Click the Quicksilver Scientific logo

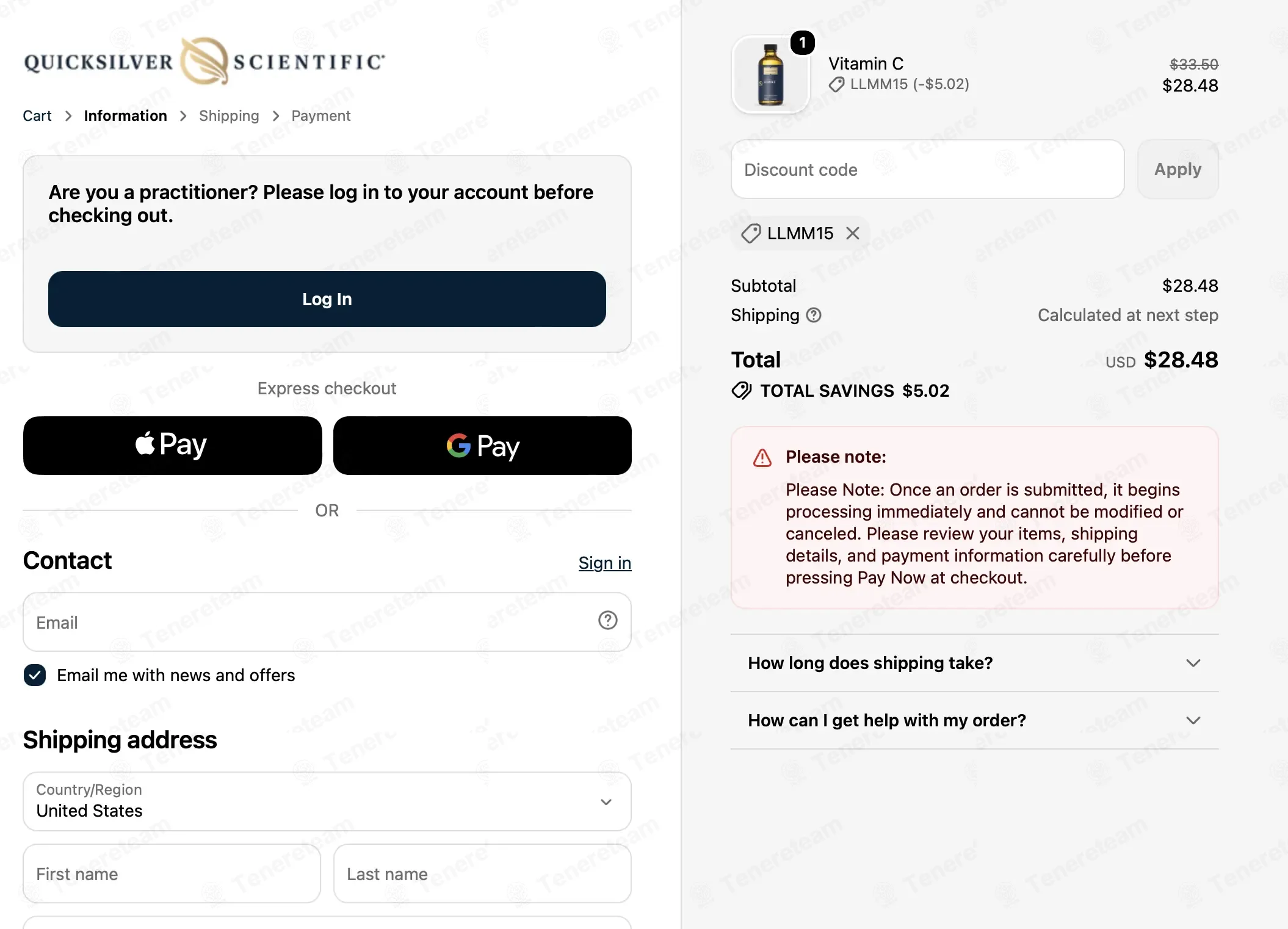[x=204, y=61]
